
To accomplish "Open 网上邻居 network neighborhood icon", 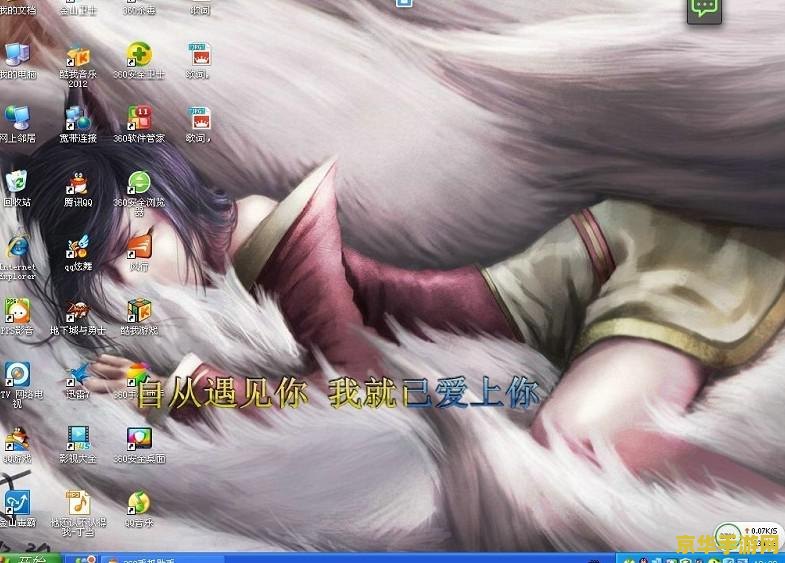I will (x=17, y=119).
